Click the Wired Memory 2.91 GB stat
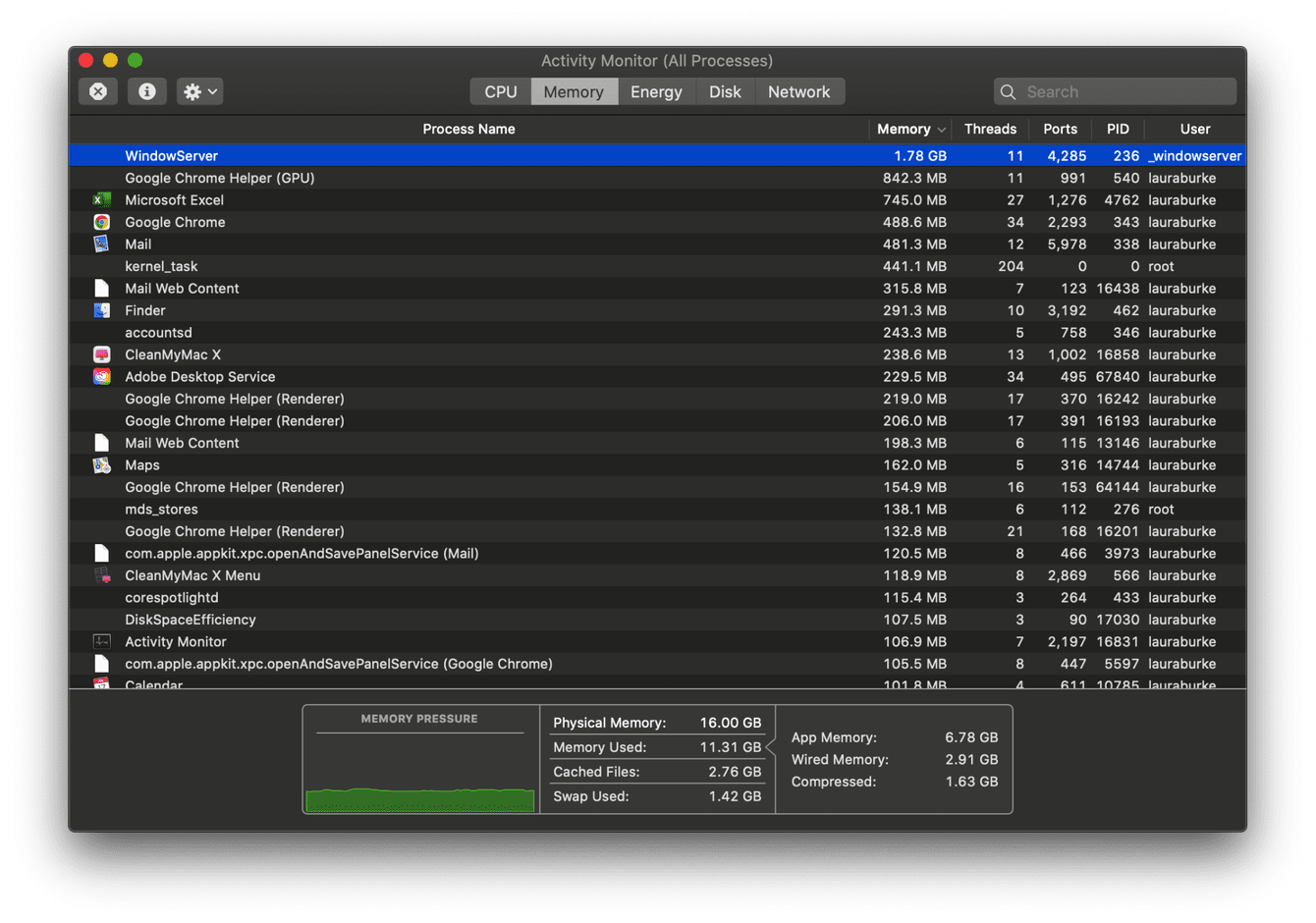 (895, 759)
